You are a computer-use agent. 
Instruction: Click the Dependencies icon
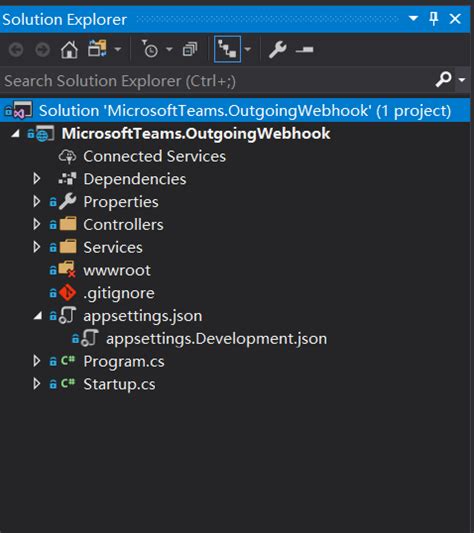pos(67,179)
